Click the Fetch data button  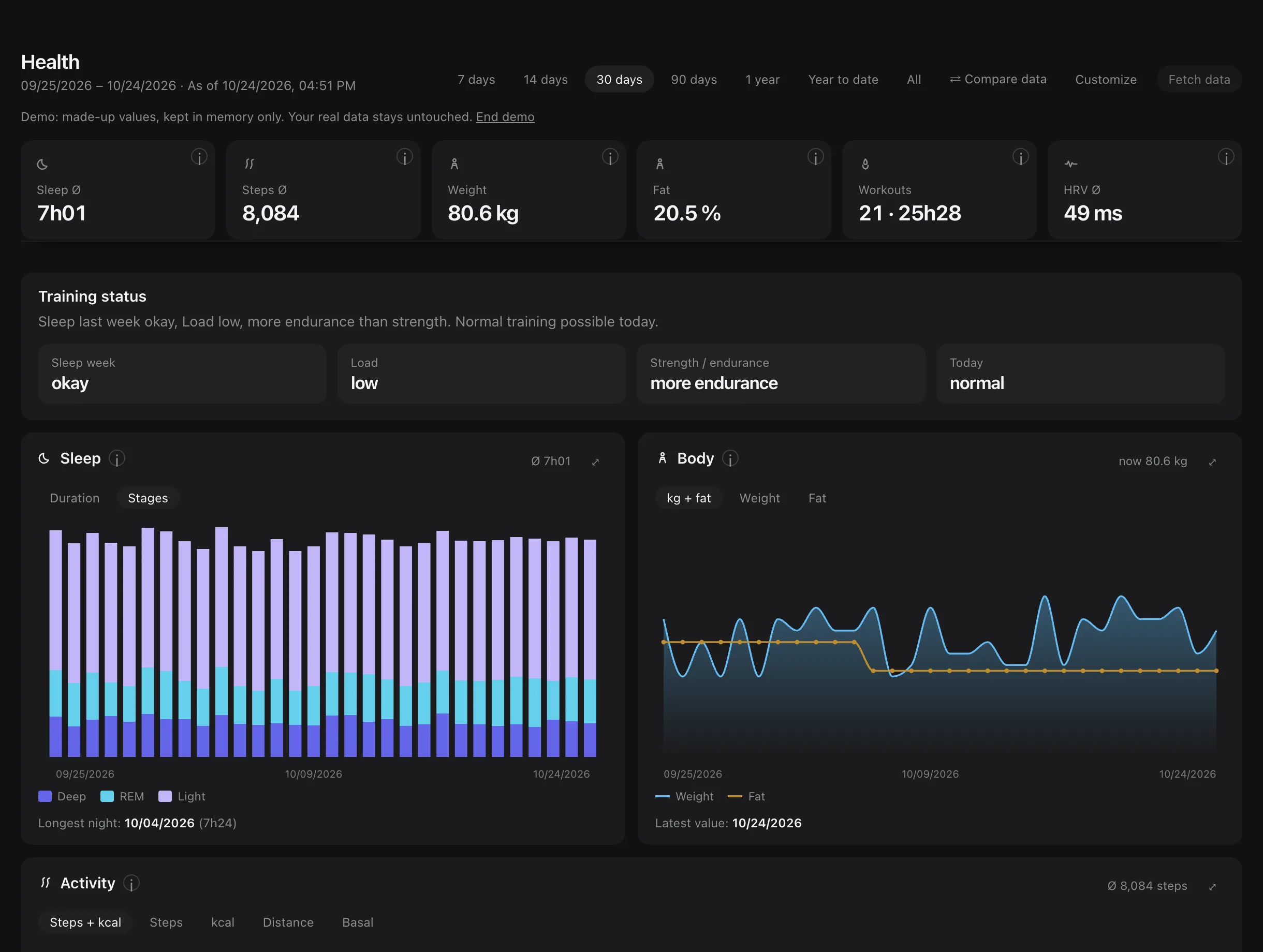(x=1199, y=79)
